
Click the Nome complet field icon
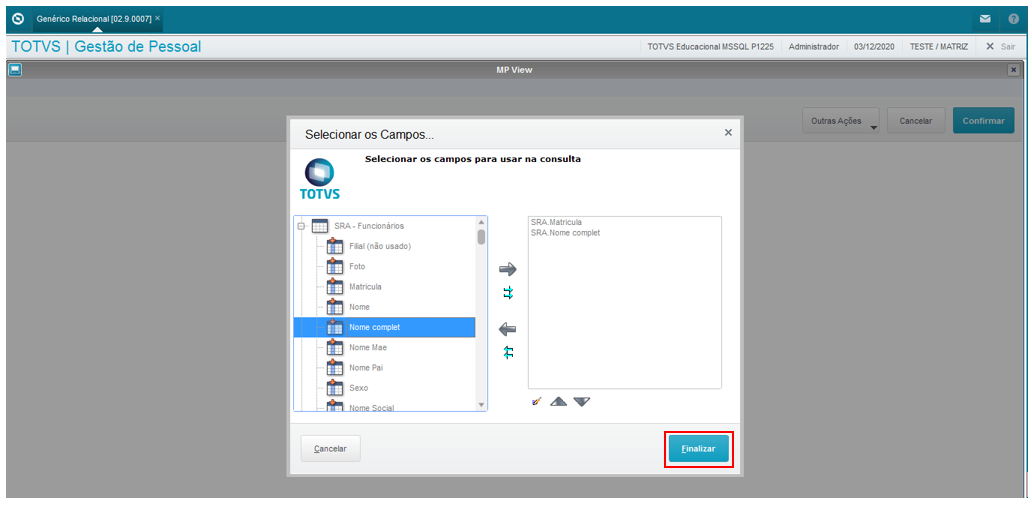click(x=335, y=327)
